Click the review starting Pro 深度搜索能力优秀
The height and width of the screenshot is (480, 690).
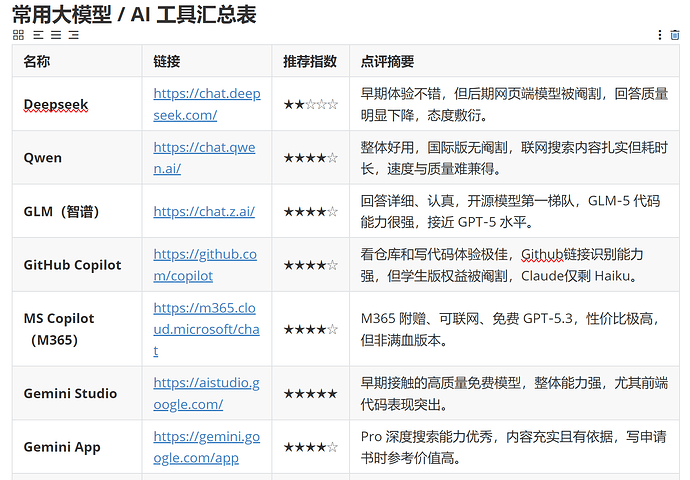514,447
